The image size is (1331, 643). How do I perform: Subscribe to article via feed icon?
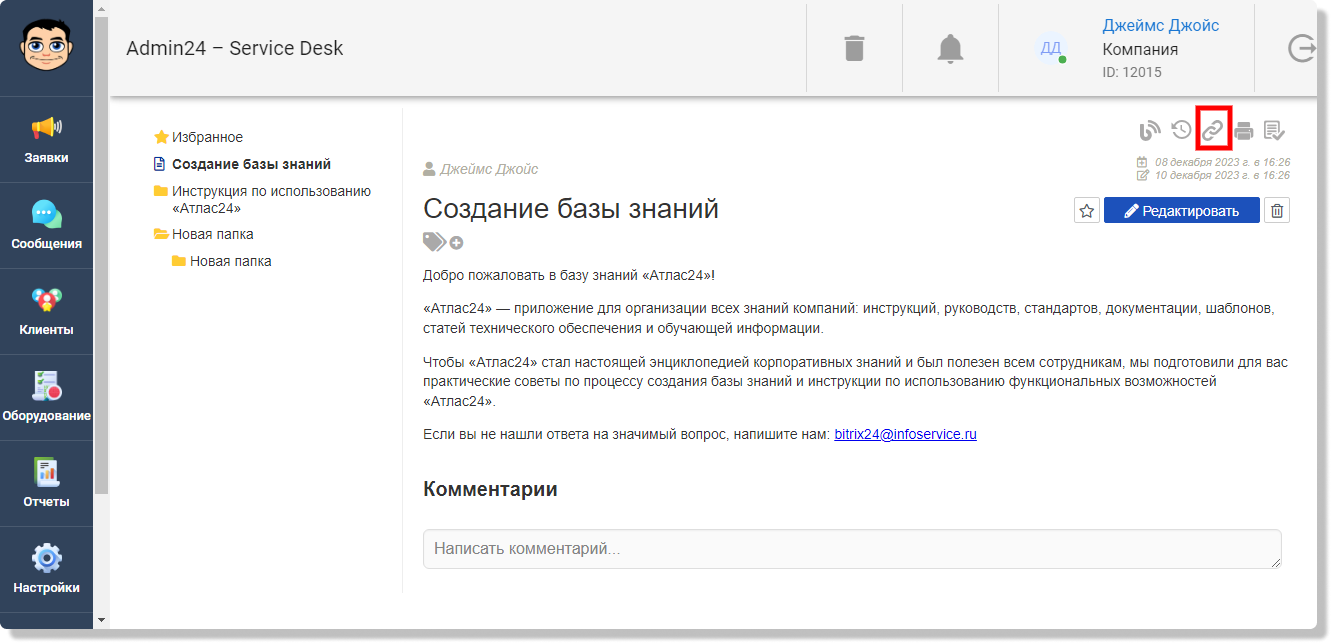coord(1150,130)
